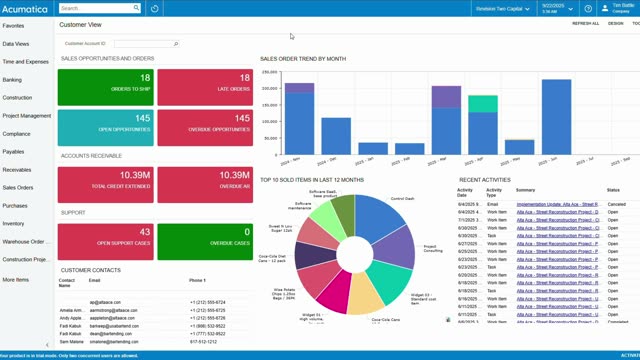Open the Implementation Update activity link
This screenshot has width=640, height=360.
[x=558, y=204]
